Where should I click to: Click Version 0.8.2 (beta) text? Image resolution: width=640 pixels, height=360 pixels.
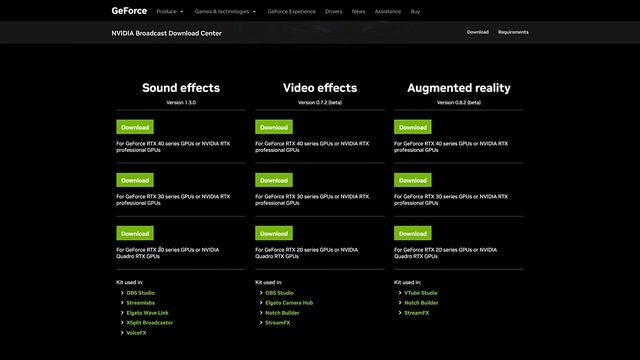(459, 102)
